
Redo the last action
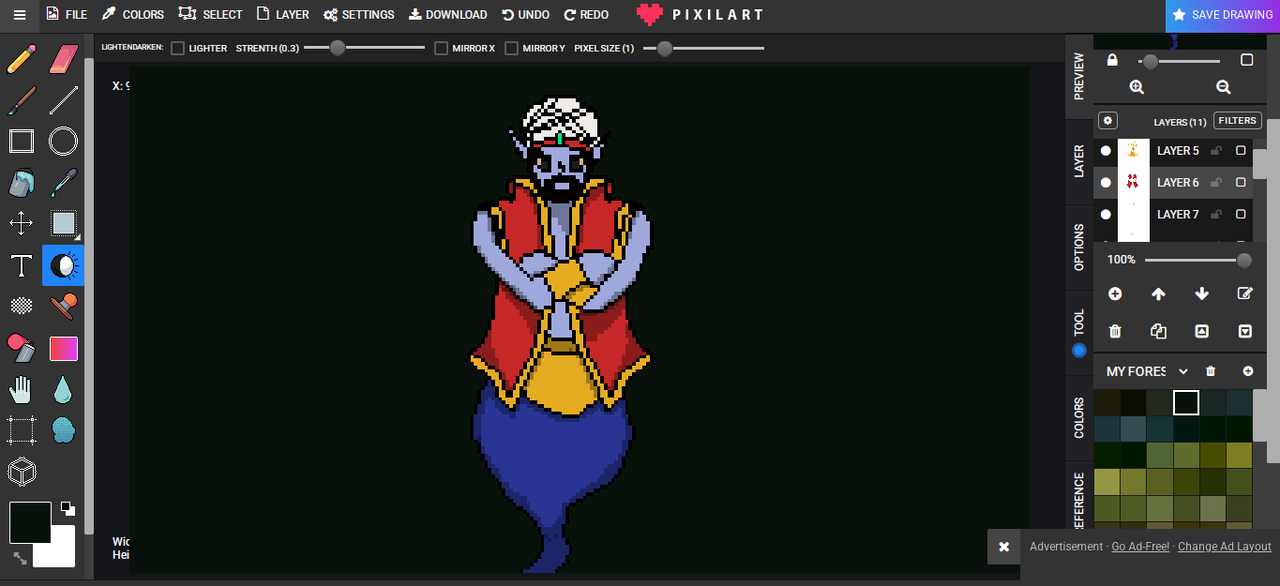click(x=586, y=15)
